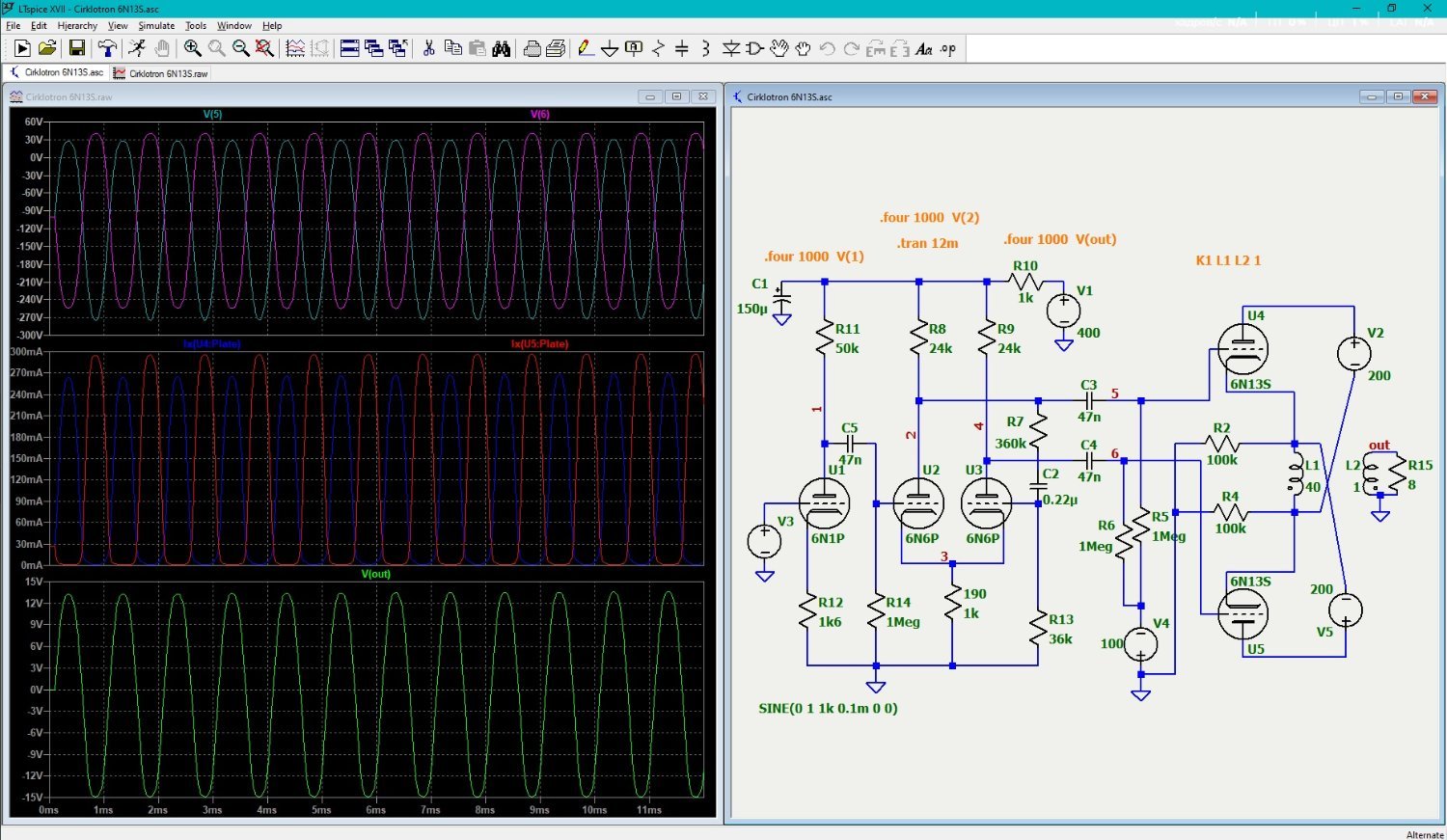Screen dimensions: 1447x840
Task: Click the V(out) trace label
Action: click(x=375, y=574)
